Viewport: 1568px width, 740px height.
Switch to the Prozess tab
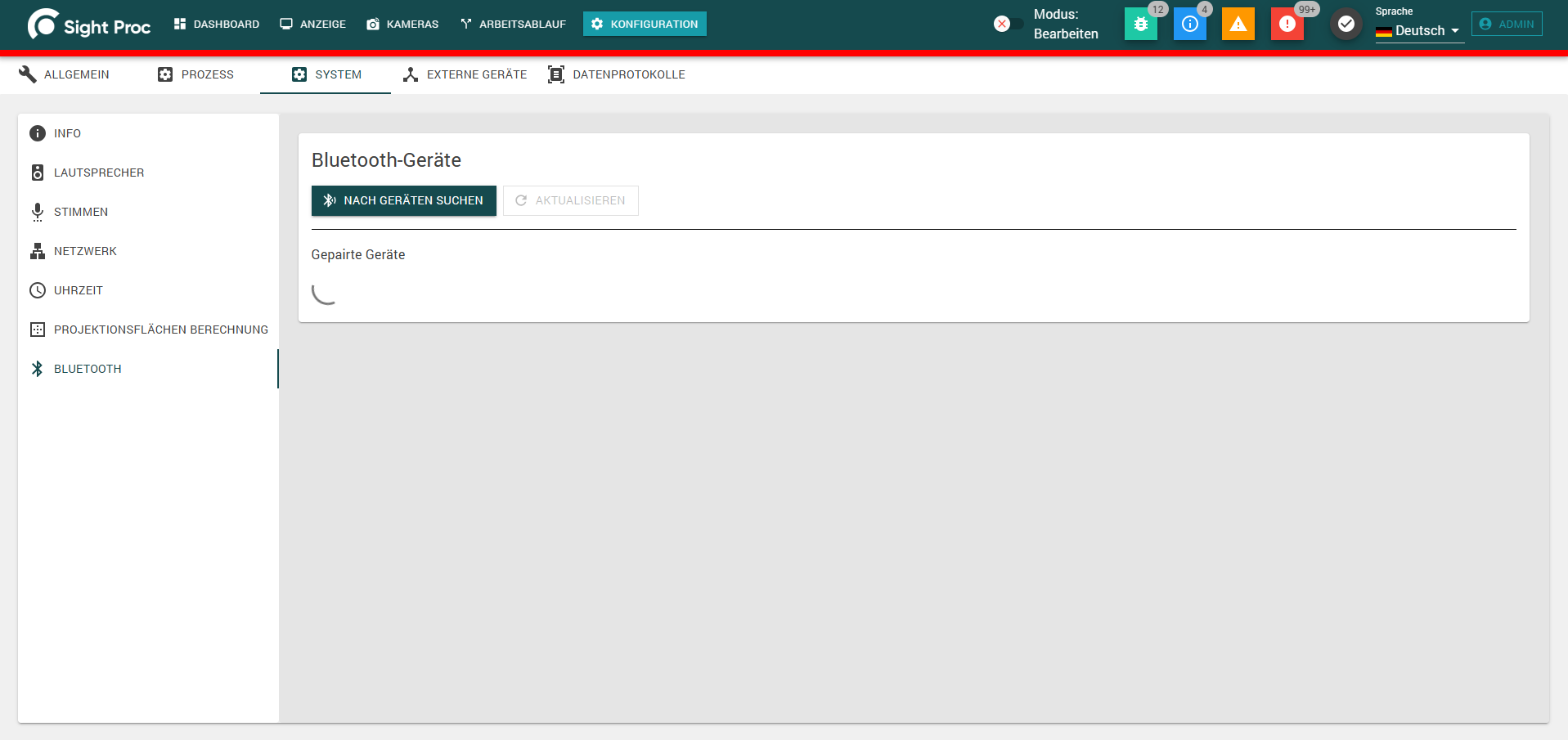[x=195, y=74]
